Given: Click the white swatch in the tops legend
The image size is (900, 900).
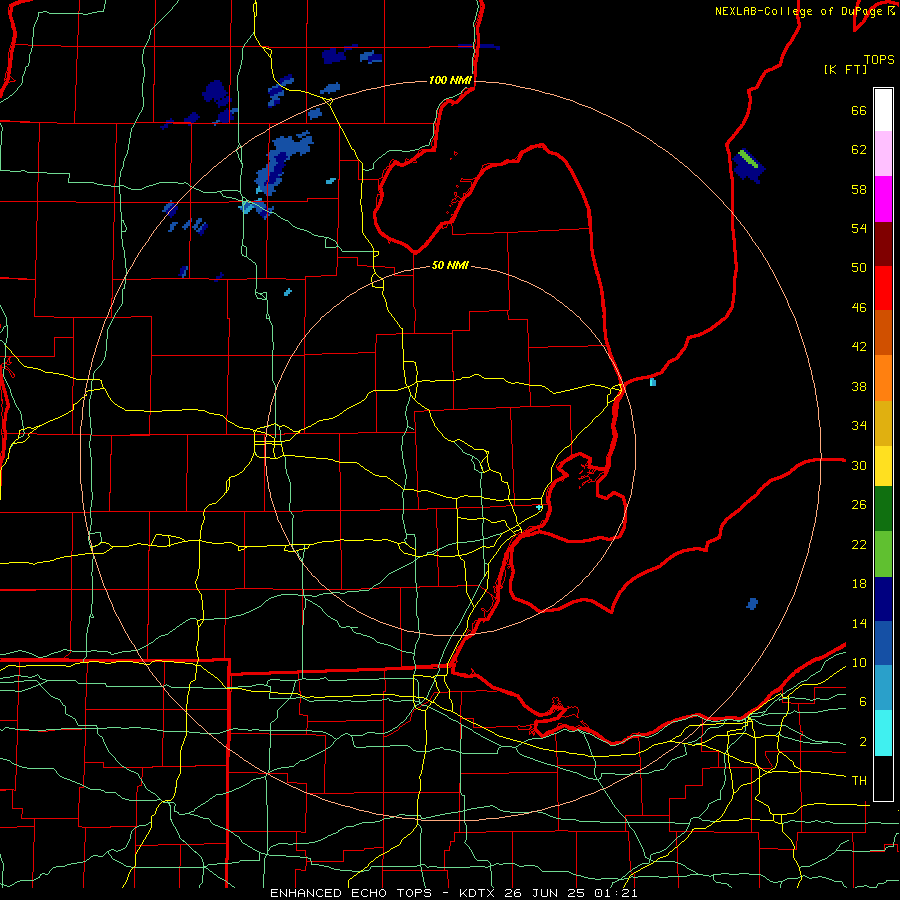Looking at the screenshot, I should [883, 110].
